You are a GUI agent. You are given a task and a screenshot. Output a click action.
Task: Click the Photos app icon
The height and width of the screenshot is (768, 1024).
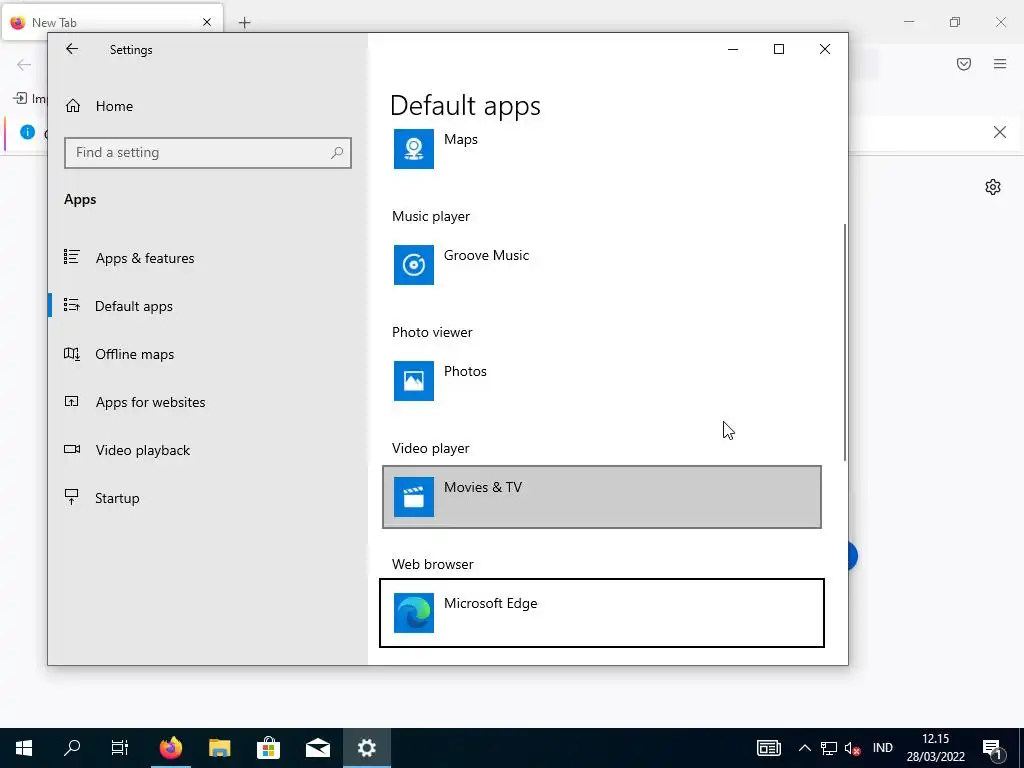[413, 381]
